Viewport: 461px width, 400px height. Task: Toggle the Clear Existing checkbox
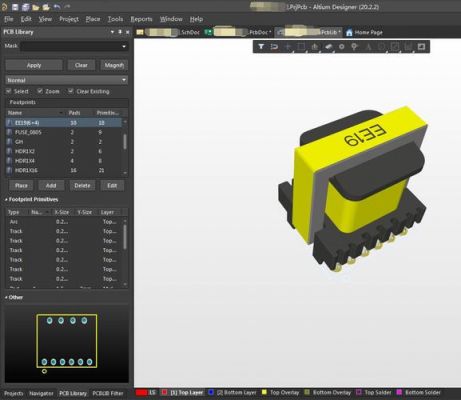pyautogui.click(x=71, y=91)
